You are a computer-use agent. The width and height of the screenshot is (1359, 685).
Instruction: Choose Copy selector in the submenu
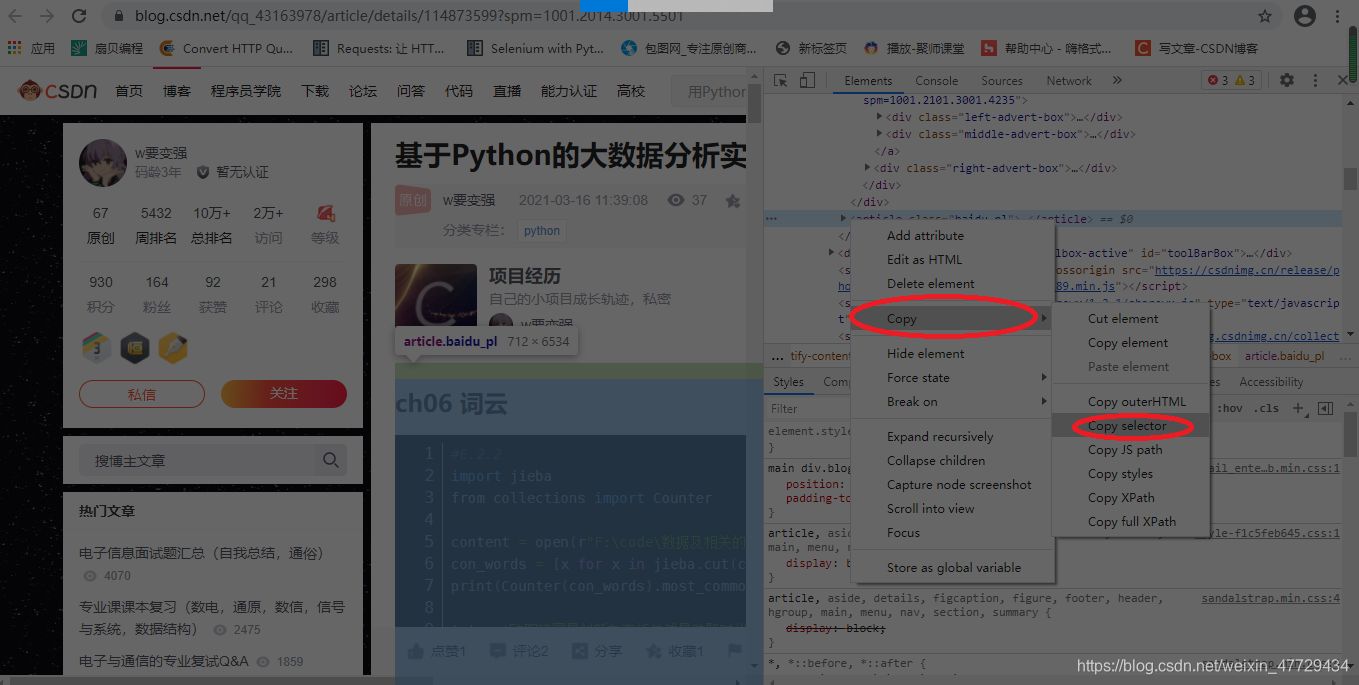pos(1130,426)
